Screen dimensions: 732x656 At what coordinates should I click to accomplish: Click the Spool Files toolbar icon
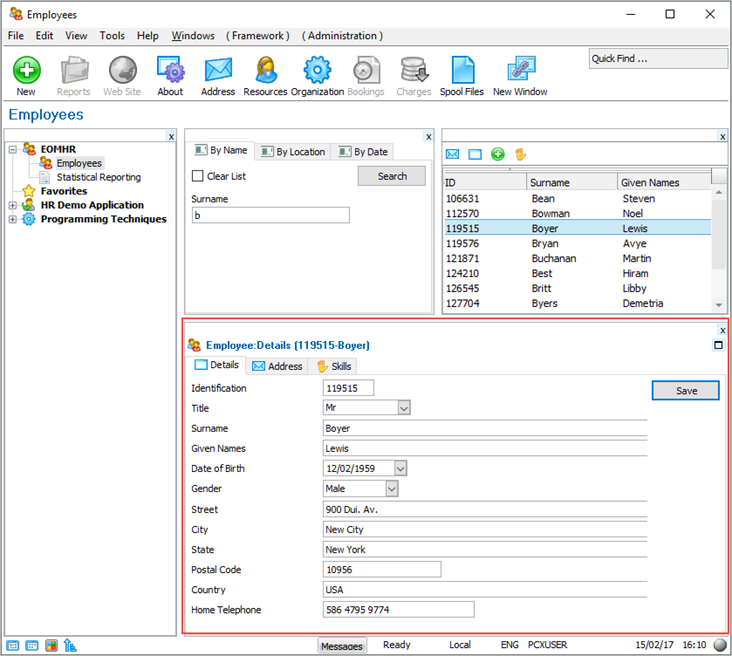click(x=461, y=71)
